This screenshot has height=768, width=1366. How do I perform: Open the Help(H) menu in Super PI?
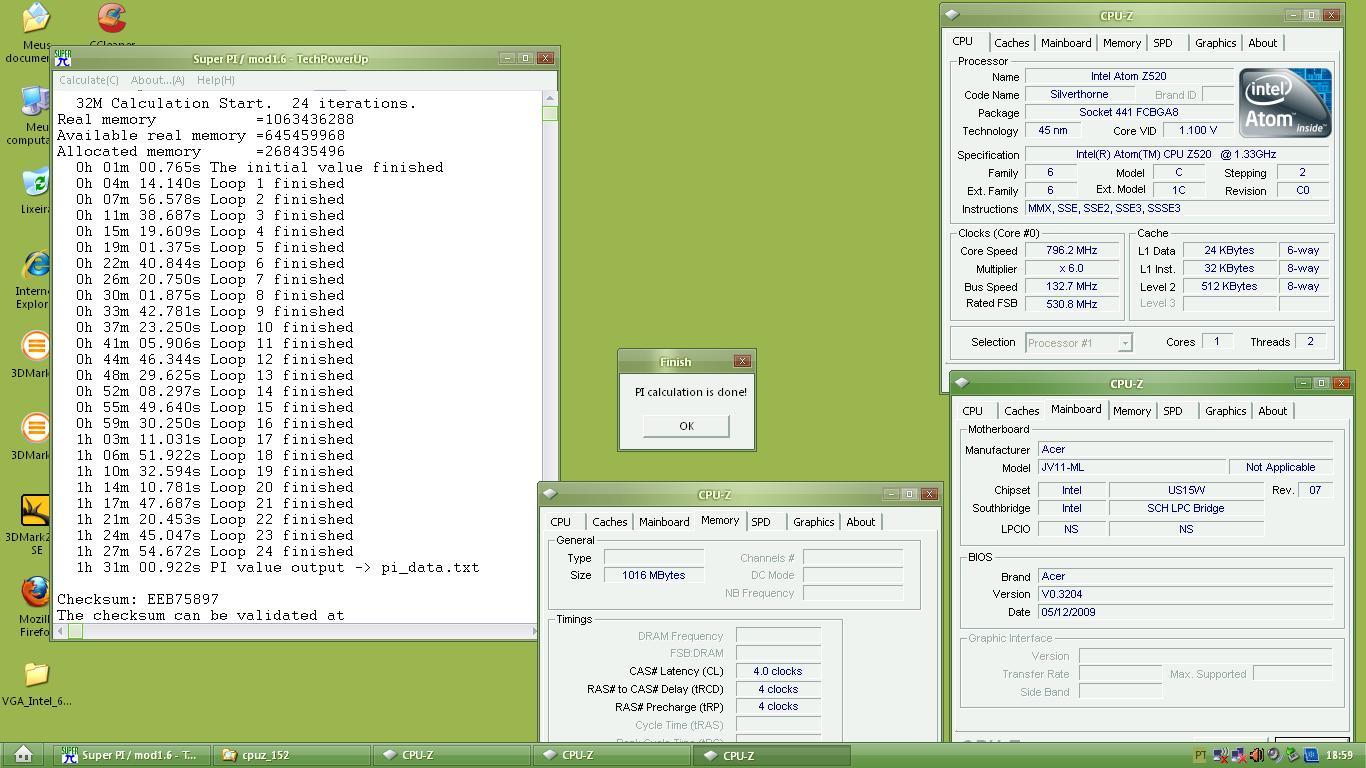coord(216,80)
